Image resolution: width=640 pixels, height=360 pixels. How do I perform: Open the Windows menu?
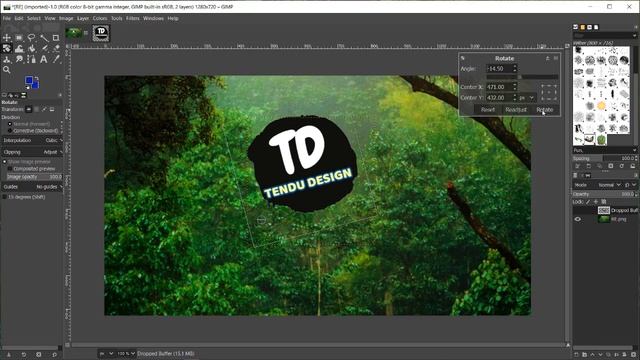[x=153, y=18]
